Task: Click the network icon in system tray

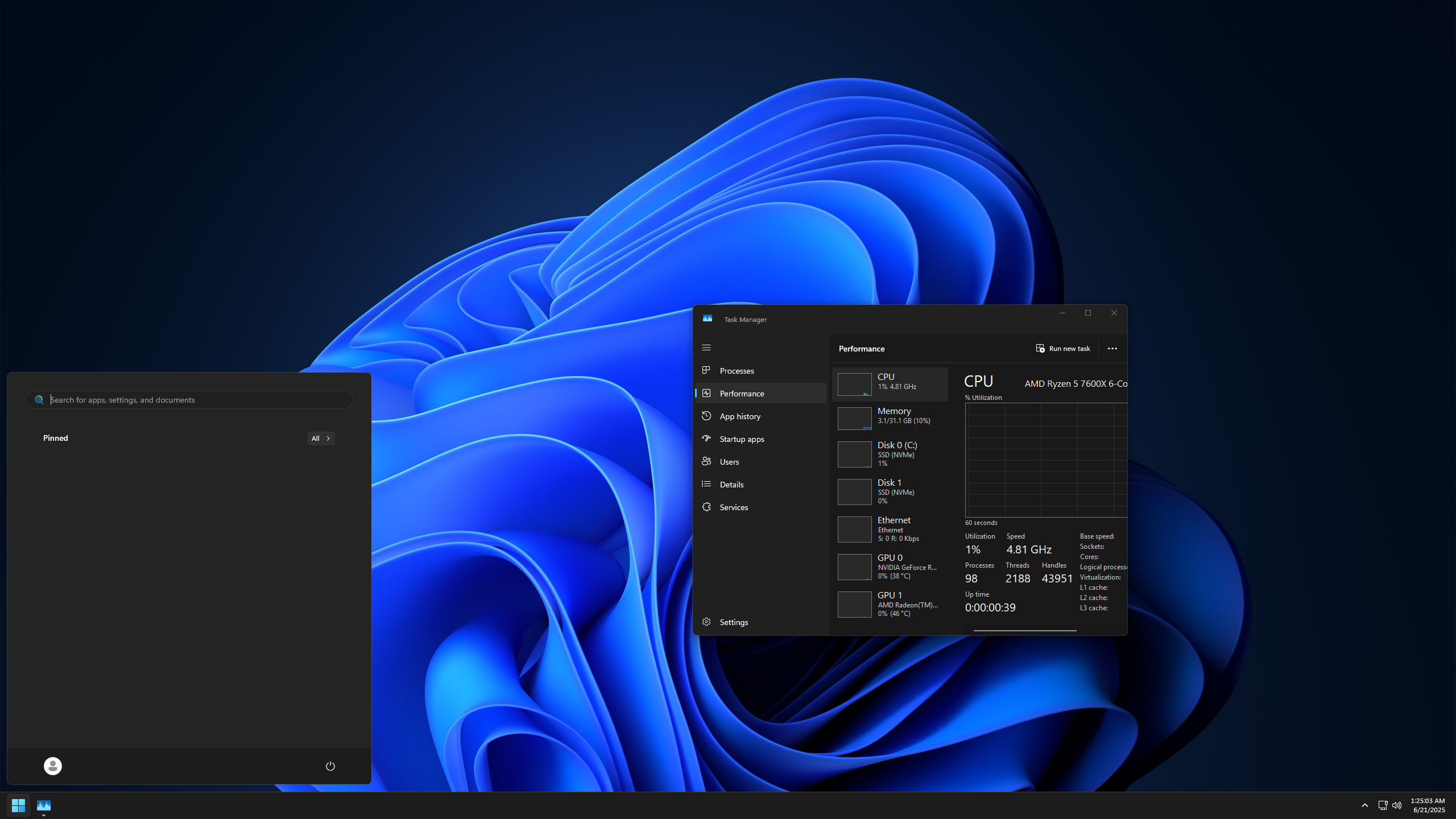Action: [1383, 805]
